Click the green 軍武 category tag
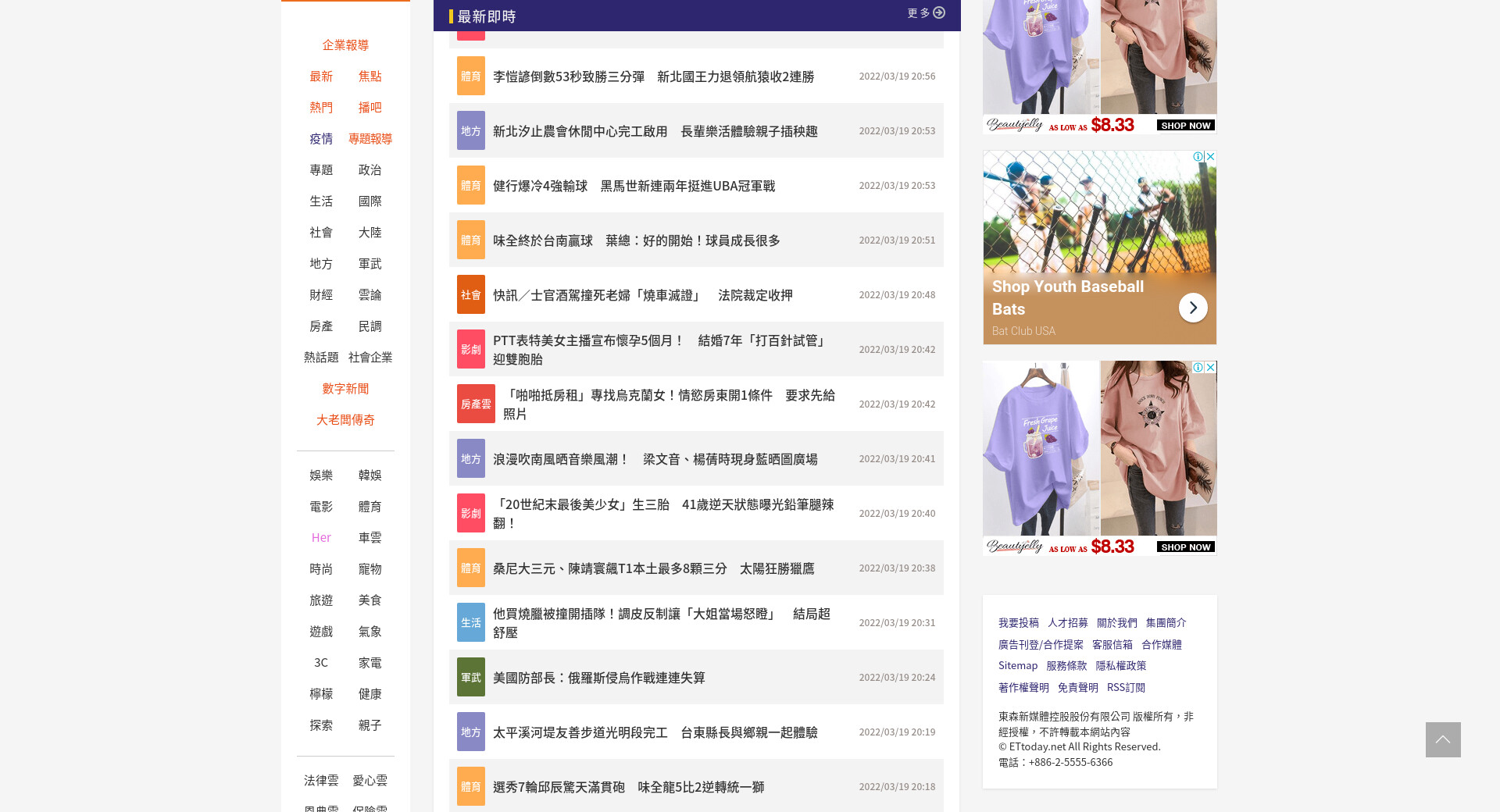Image resolution: width=1500 pixels, height=812 pixels. pyautogui.click(x=470, y=678)
